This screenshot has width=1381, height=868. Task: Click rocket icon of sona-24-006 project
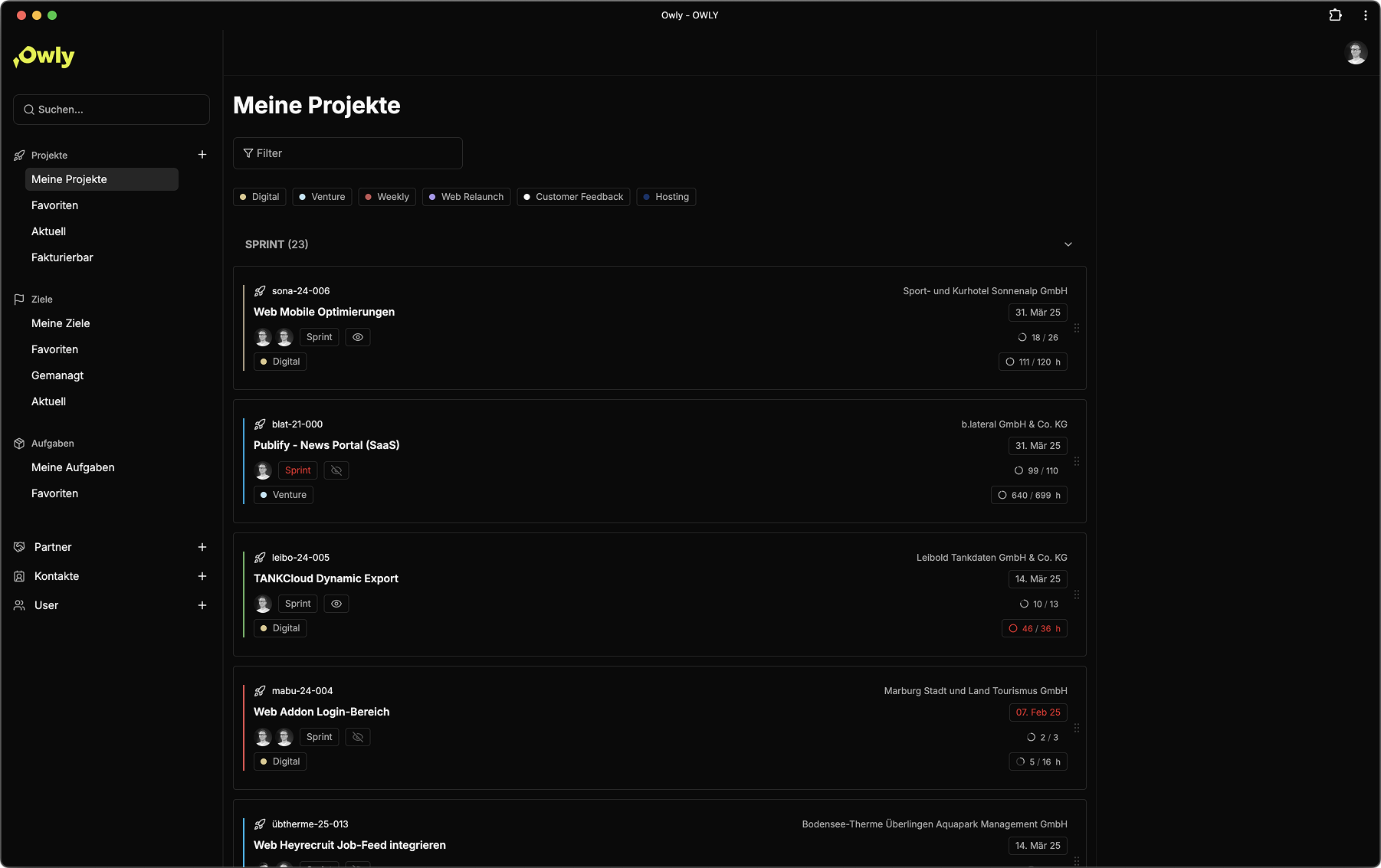point(260,291)
